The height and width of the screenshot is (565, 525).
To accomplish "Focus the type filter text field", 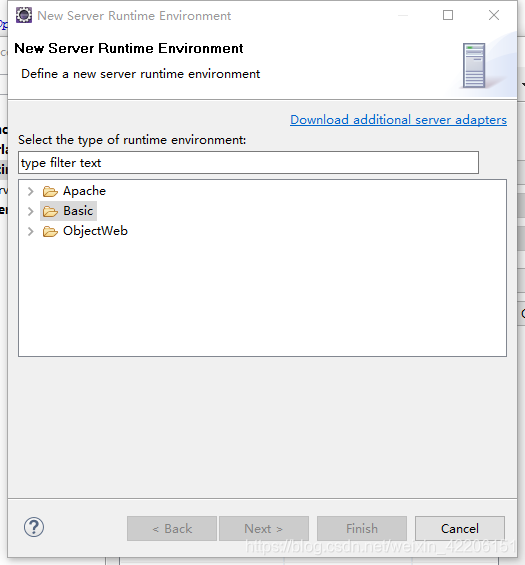I will pyautogui.click(x=248, y=163).
